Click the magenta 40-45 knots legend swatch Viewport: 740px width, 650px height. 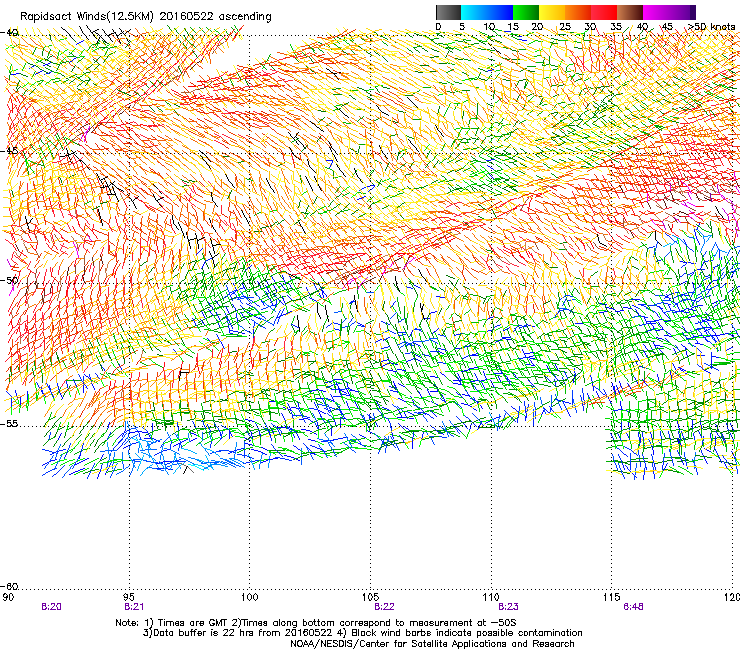(x=656, y=12)
